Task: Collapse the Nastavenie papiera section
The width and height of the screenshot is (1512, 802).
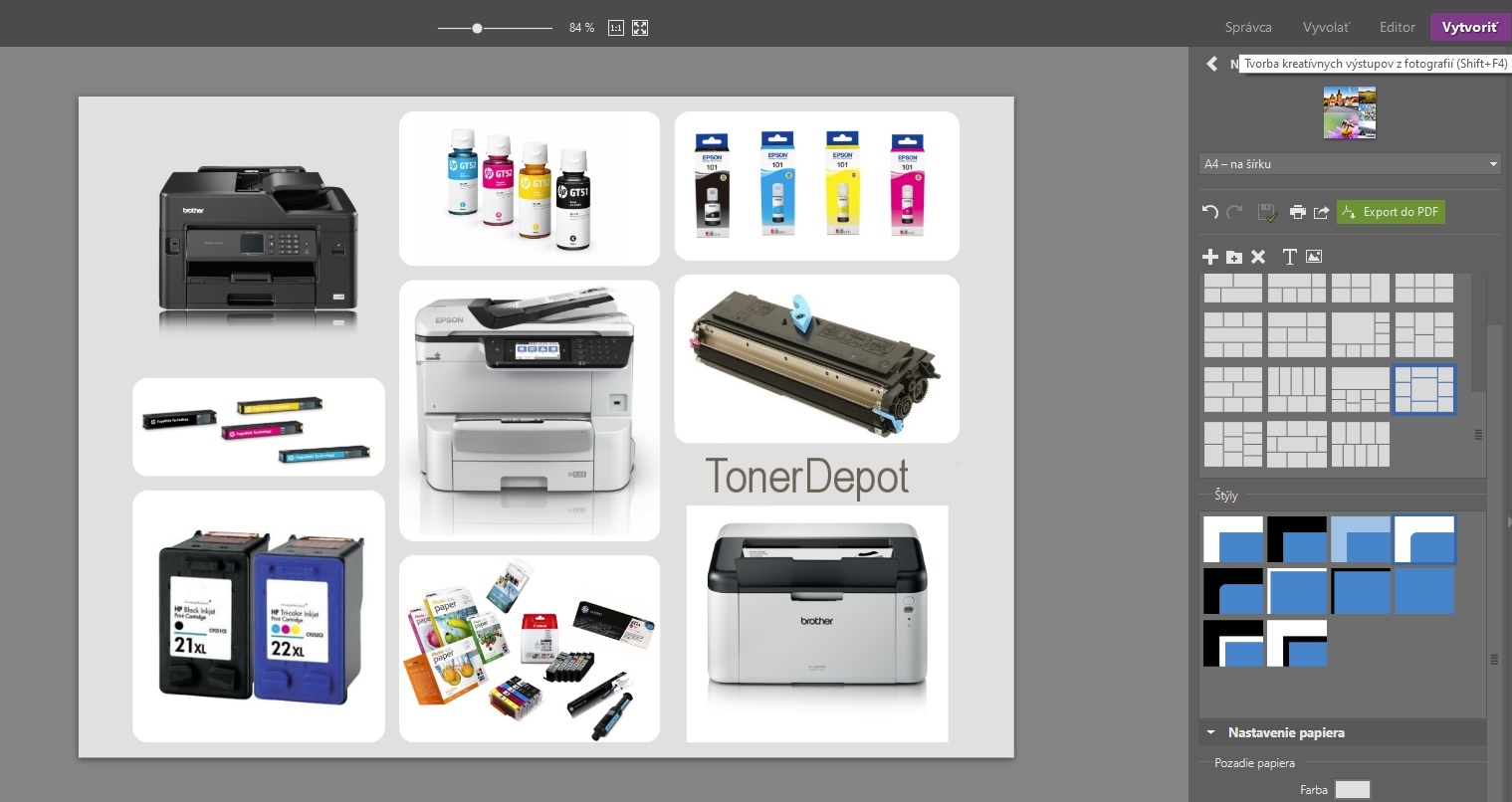Action: pos(1210,732)
